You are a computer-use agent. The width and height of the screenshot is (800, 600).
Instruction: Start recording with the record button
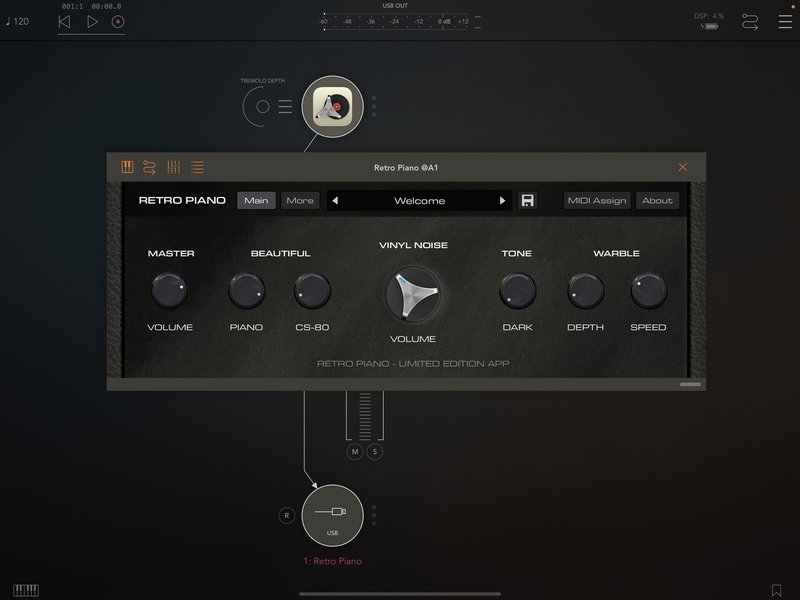[x=118, y=22]
